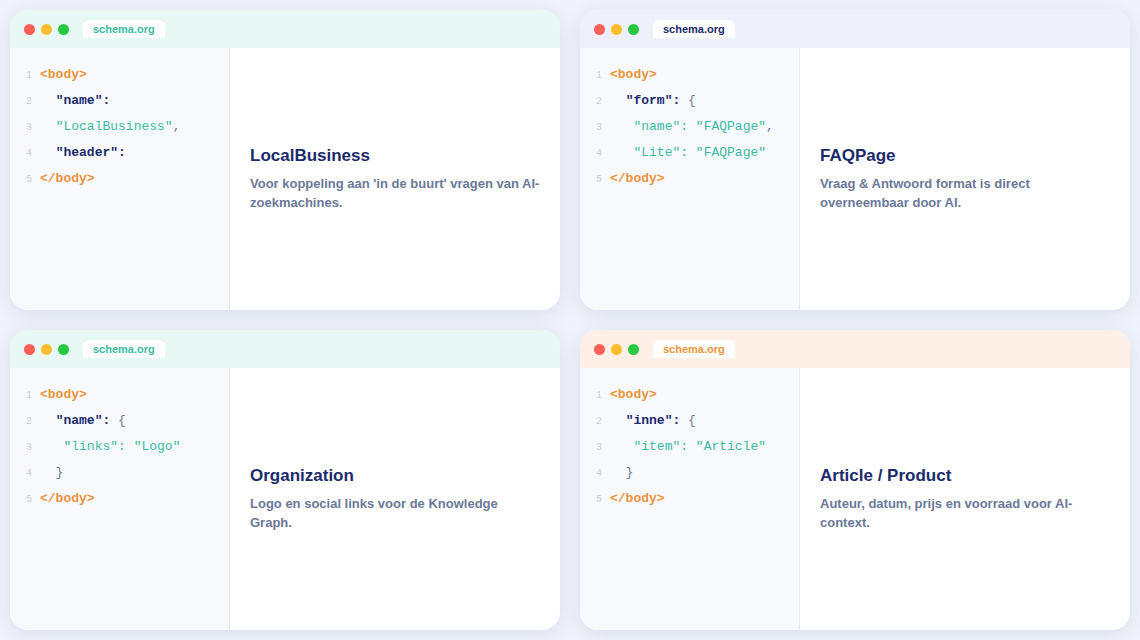Click the FAQPage heading
The image size is (1140, 640).
click(857, 156)
